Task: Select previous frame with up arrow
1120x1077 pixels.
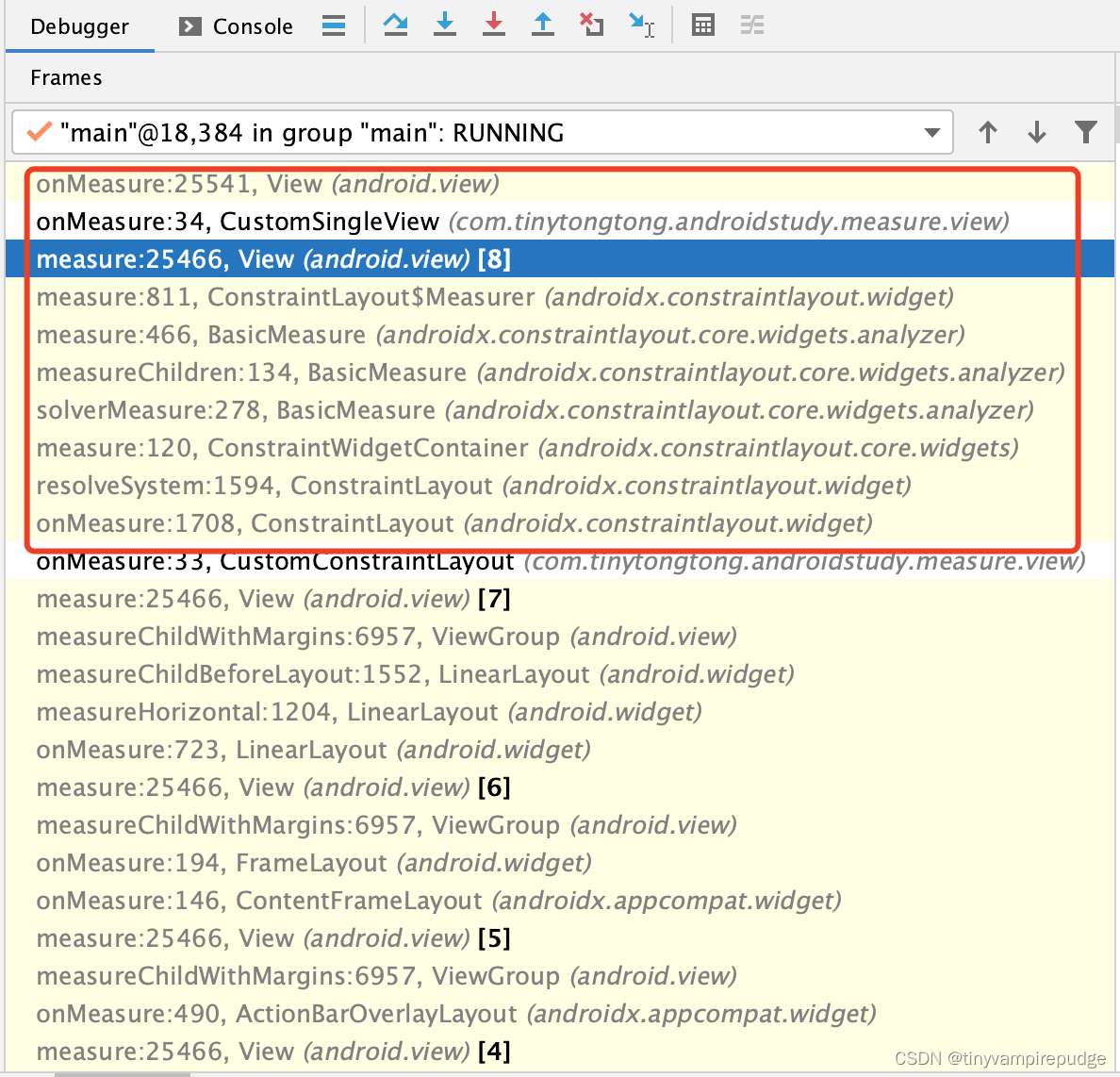Action: [988, 132]
